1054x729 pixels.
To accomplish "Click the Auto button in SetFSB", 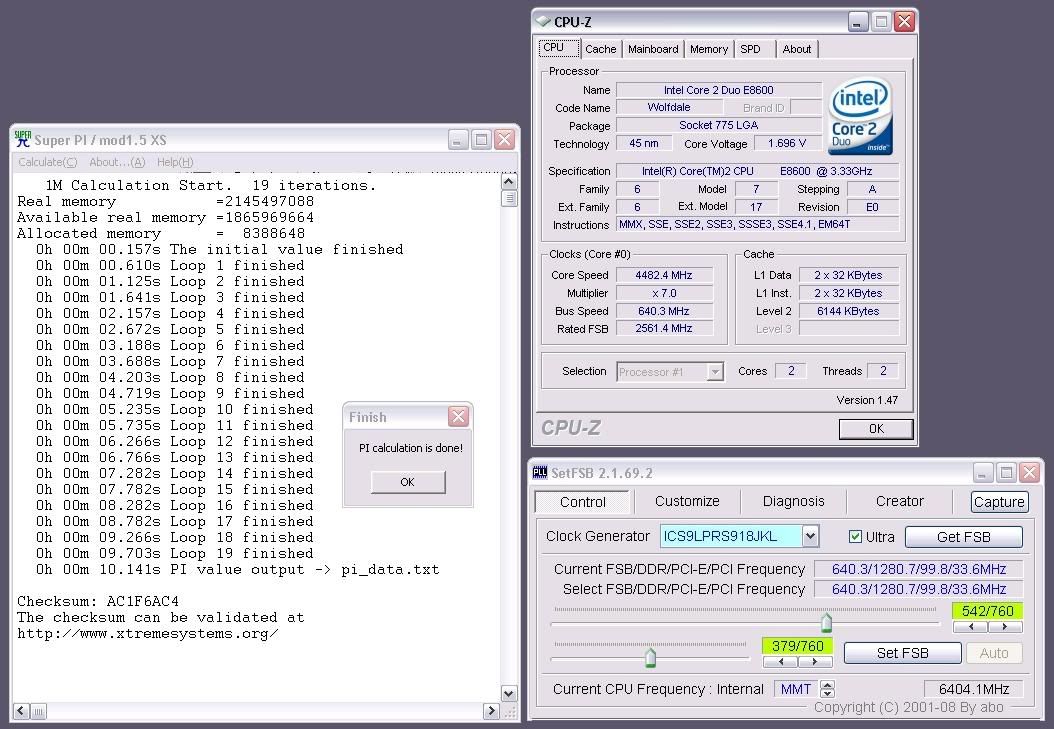I will tap(994, 653).
